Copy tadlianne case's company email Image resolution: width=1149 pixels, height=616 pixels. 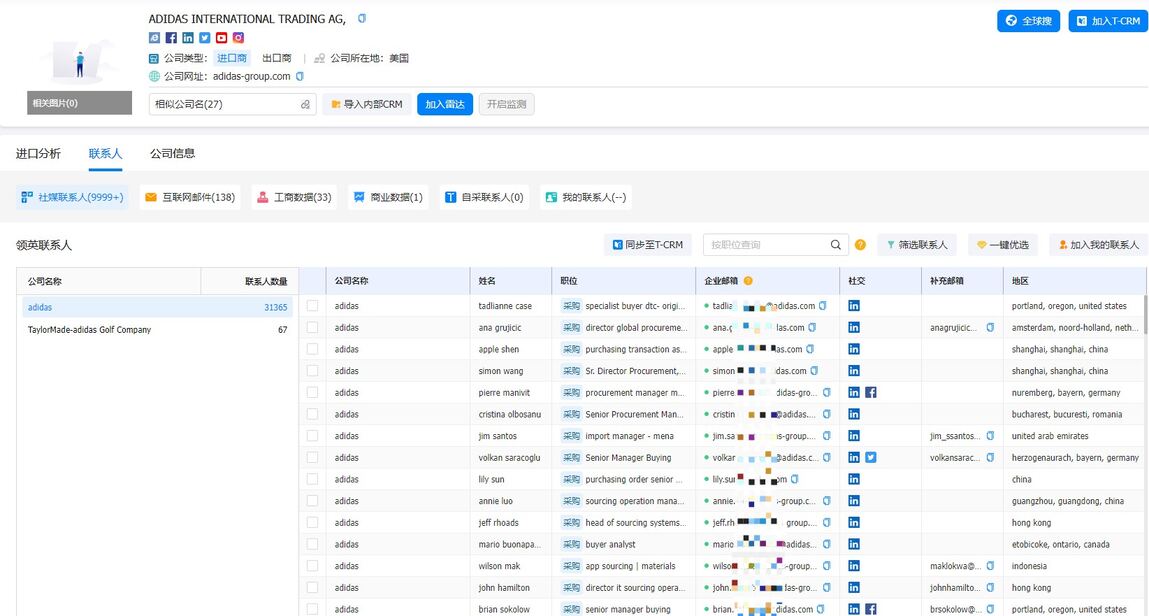point(823,305)
